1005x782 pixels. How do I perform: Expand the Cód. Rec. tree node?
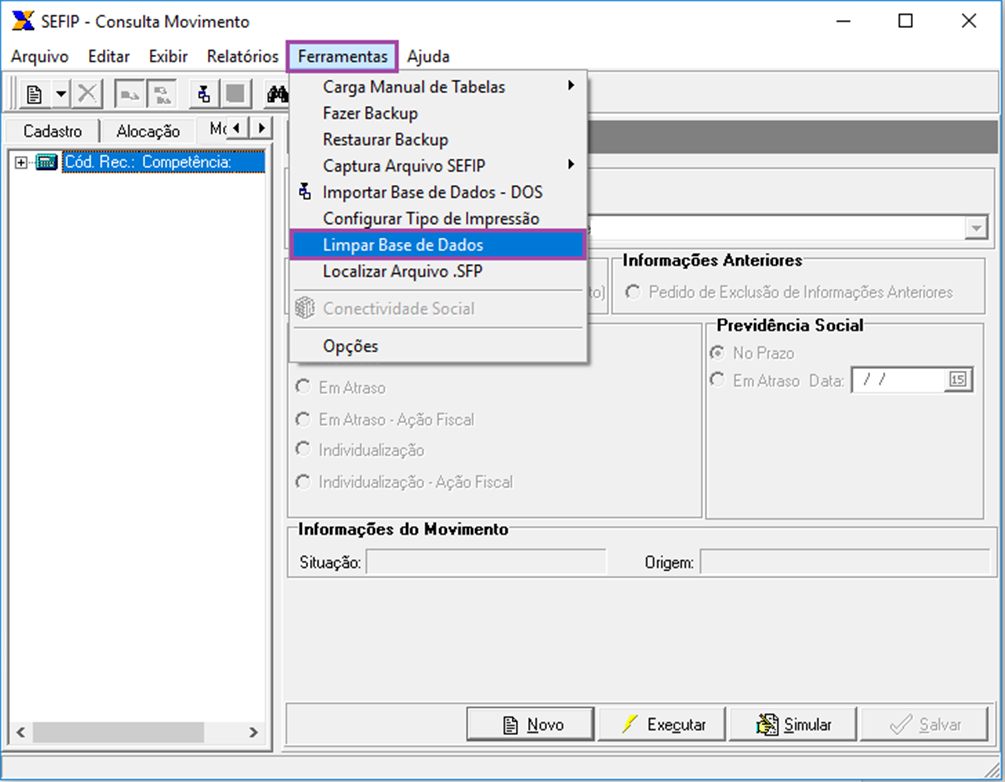point(21,163)
